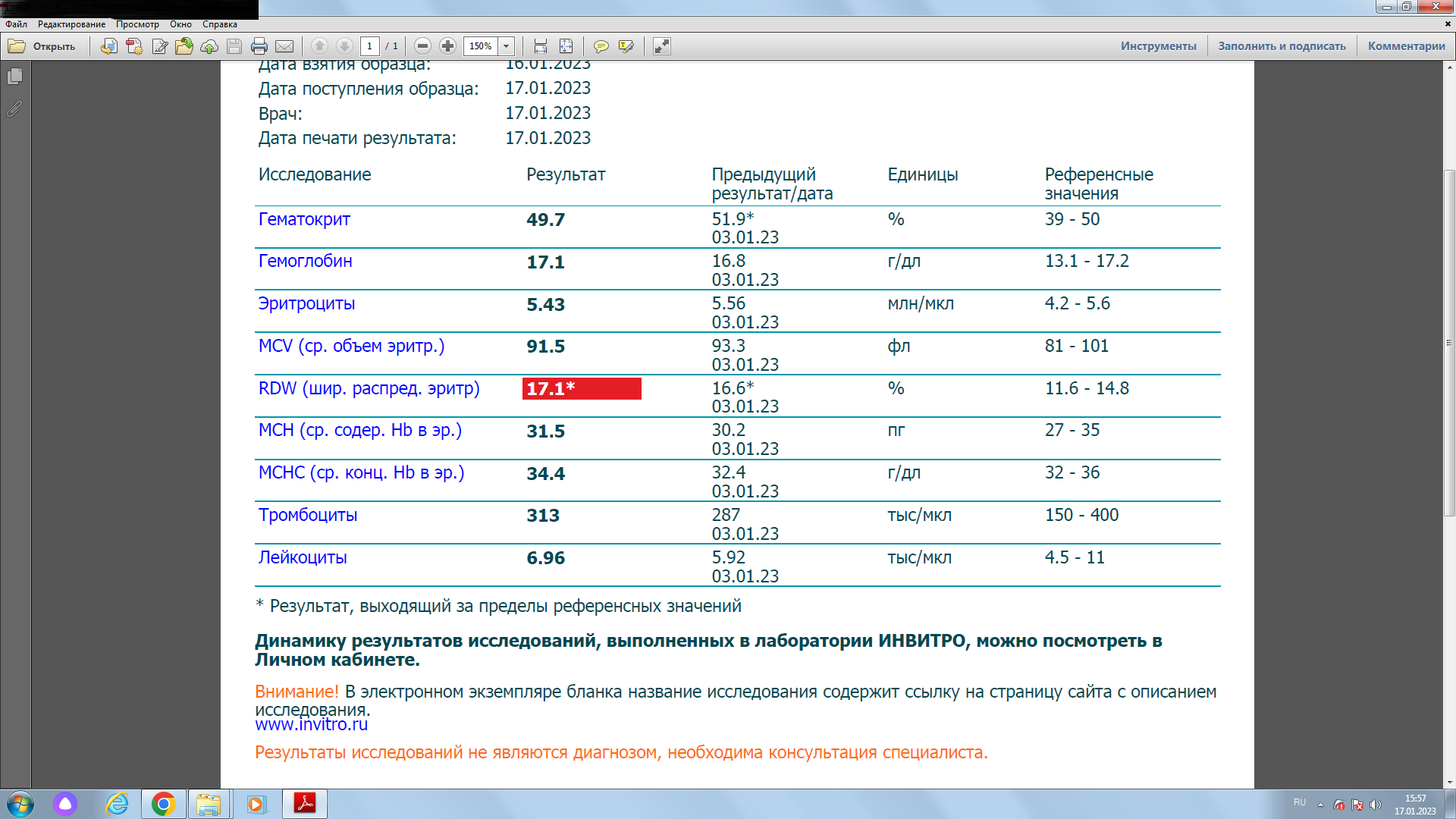This screenshot has height=819, width=1456.
Task: Open the Окно menu
Action: click(180, 24)
